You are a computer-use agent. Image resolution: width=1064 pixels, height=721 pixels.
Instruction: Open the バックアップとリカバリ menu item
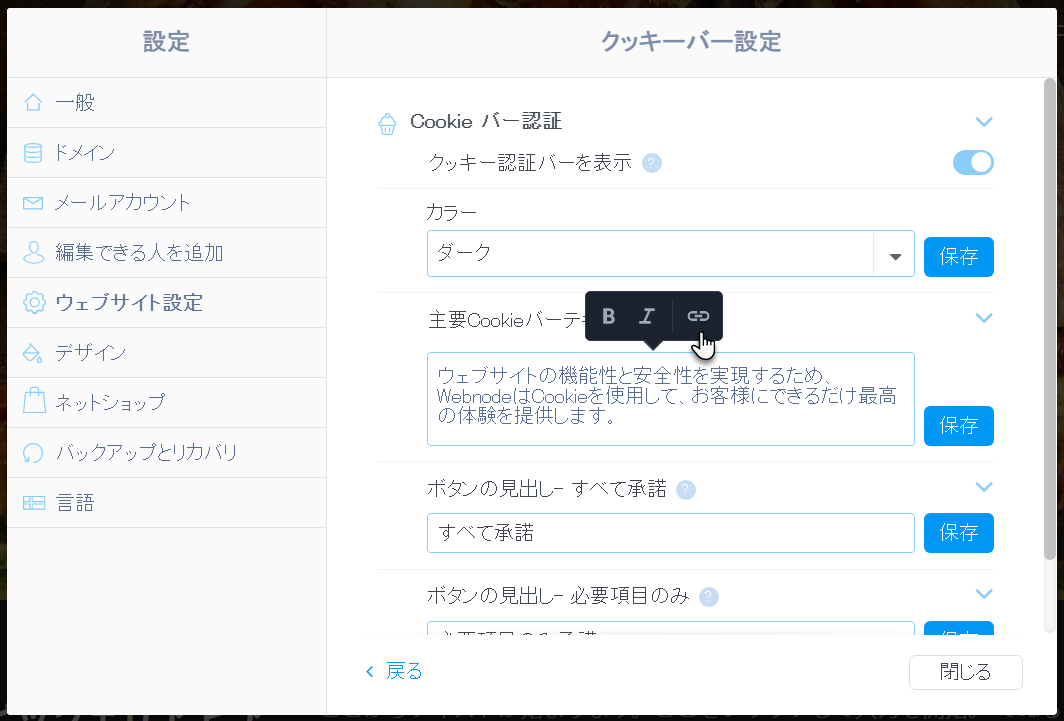[166, 452]
